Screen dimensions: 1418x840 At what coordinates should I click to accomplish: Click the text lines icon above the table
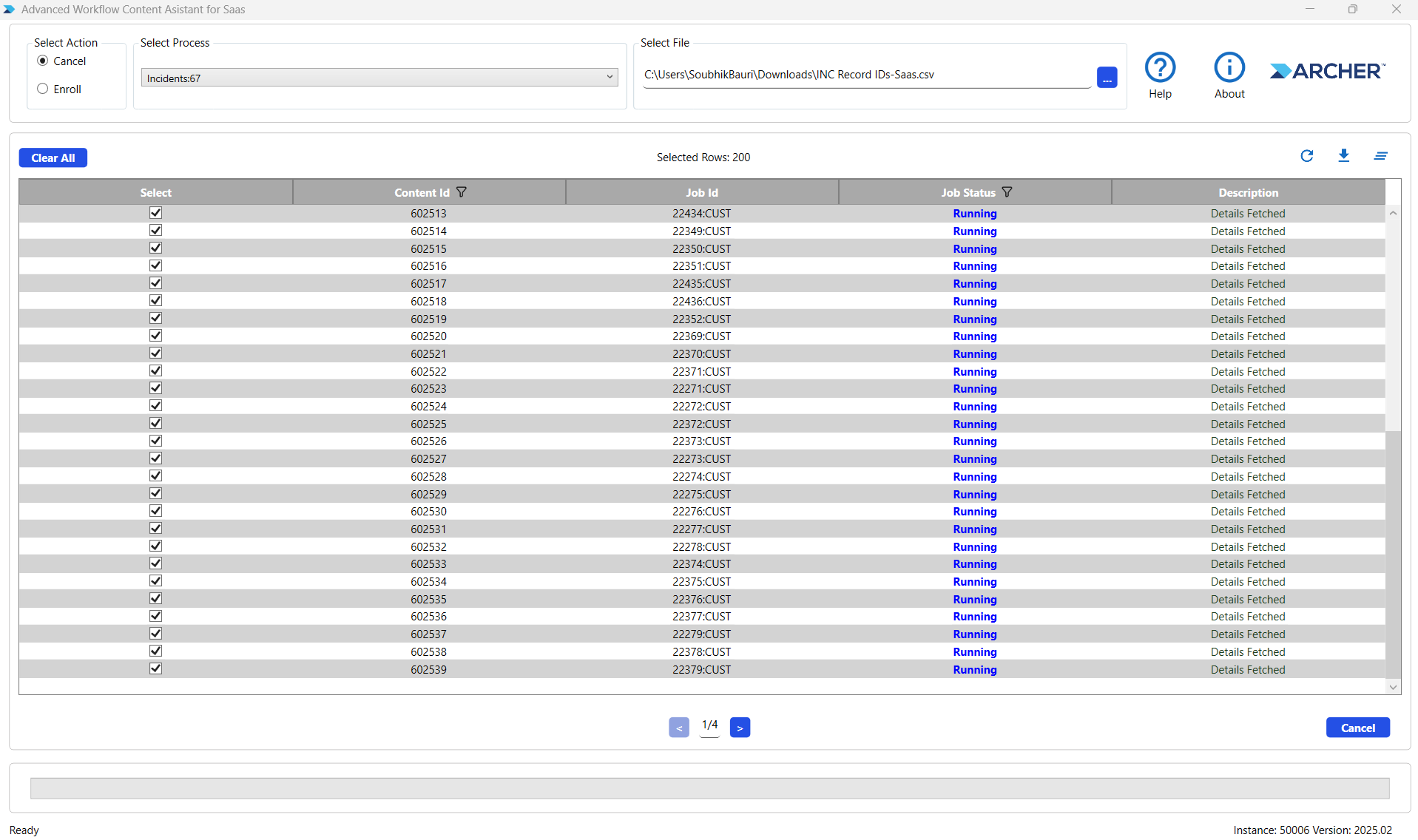pyautogui.click(x=1380, y=156)
